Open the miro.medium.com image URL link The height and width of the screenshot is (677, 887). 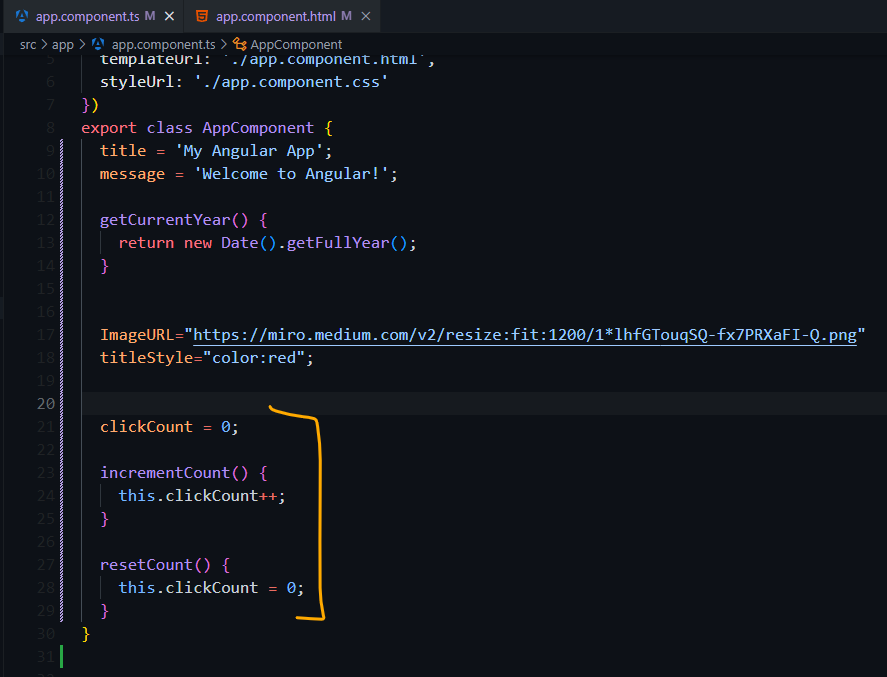(525, 335)
